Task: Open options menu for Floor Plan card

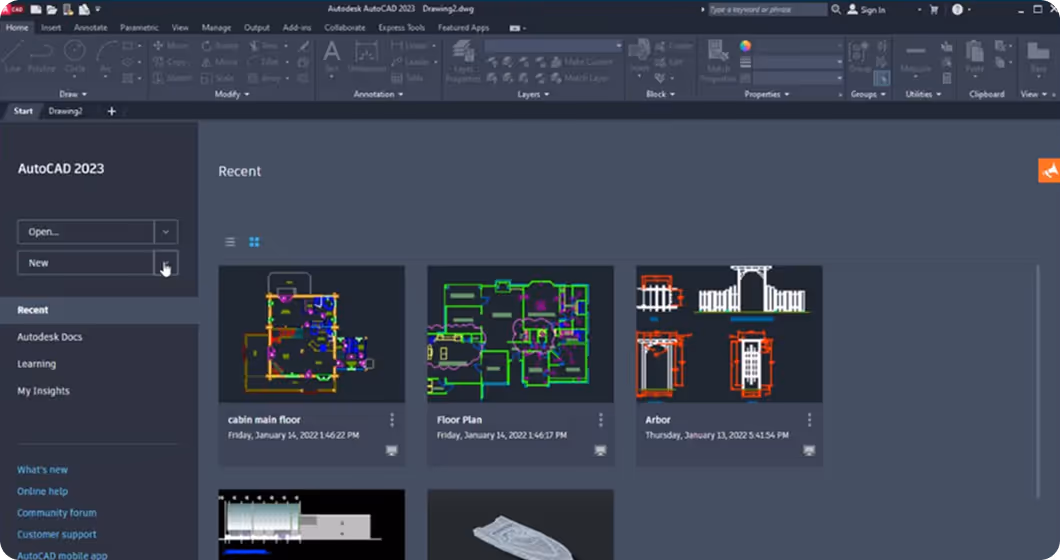Action: pos(600,420)
